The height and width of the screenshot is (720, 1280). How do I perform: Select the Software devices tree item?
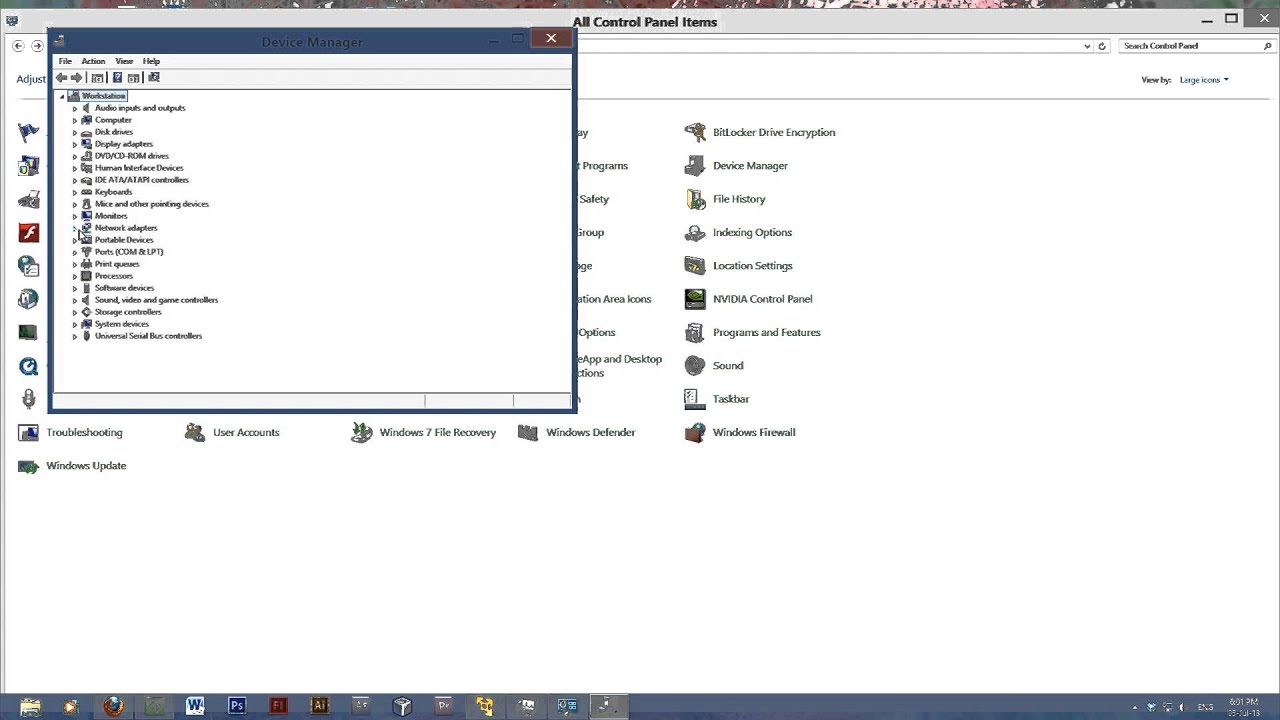[x=124, y=288]
